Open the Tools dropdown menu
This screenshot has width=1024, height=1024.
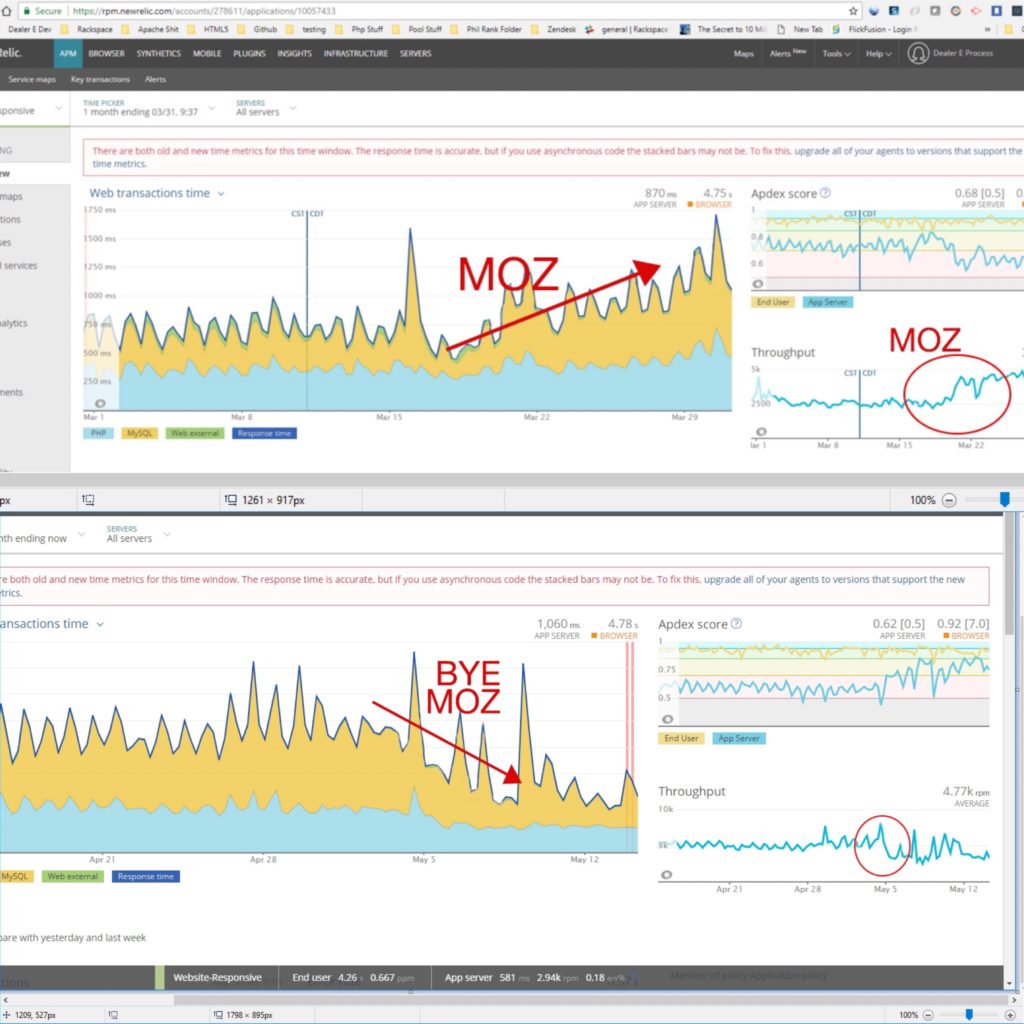836,54
